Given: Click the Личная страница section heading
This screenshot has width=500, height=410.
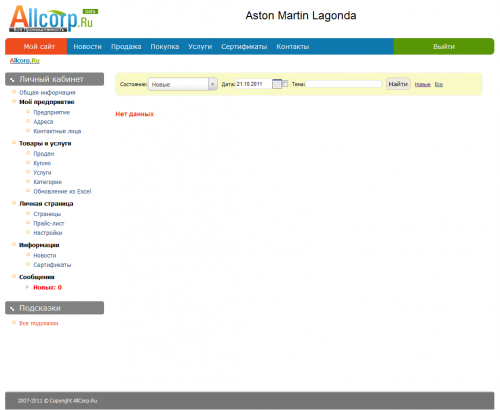Looking at the screenshot, I should click(x=46, y=203).
